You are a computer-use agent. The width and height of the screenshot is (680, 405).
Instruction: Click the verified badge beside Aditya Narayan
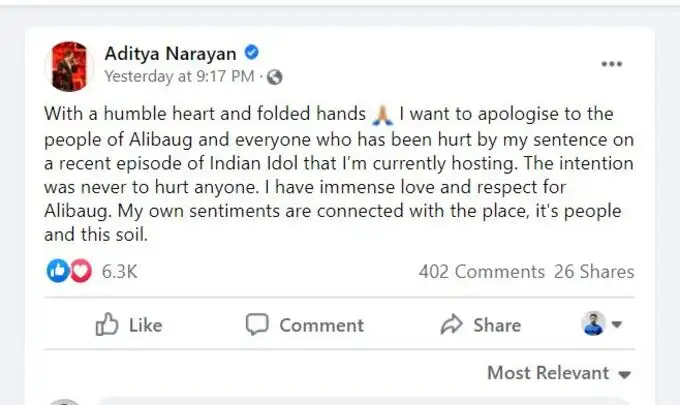254,52
